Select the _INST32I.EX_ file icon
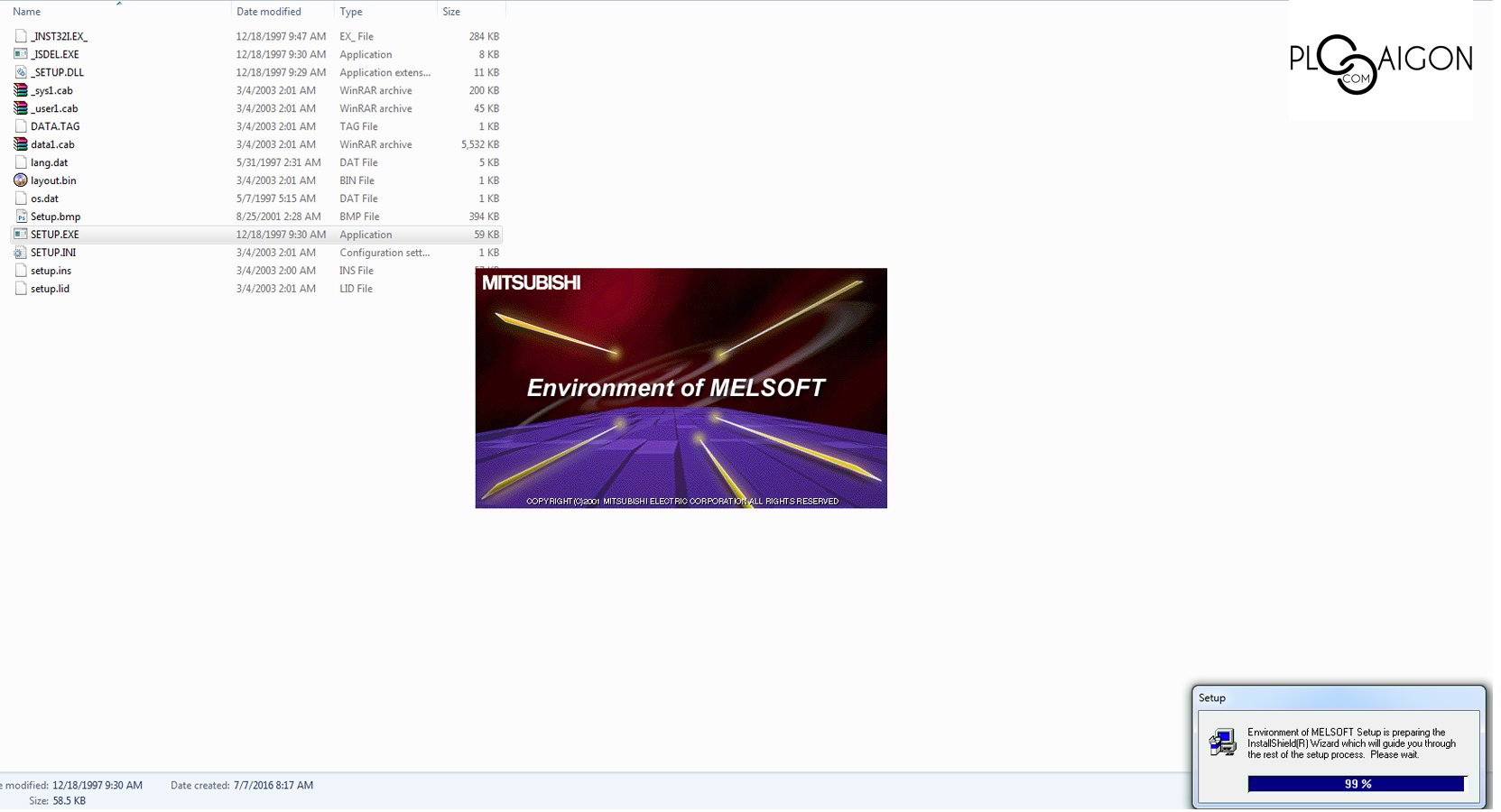The image size is (1501, 812). click(x=21, y=36)
